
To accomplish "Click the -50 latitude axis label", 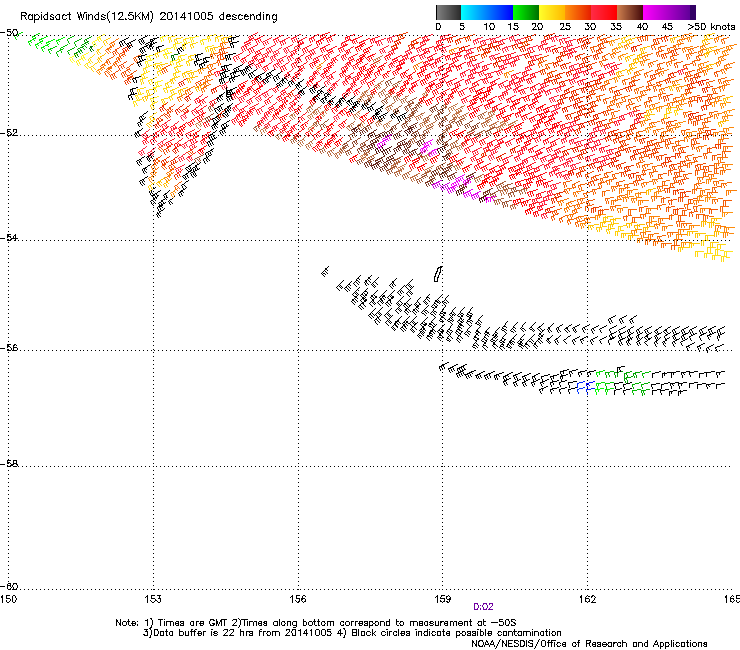I will click(9, 33).
